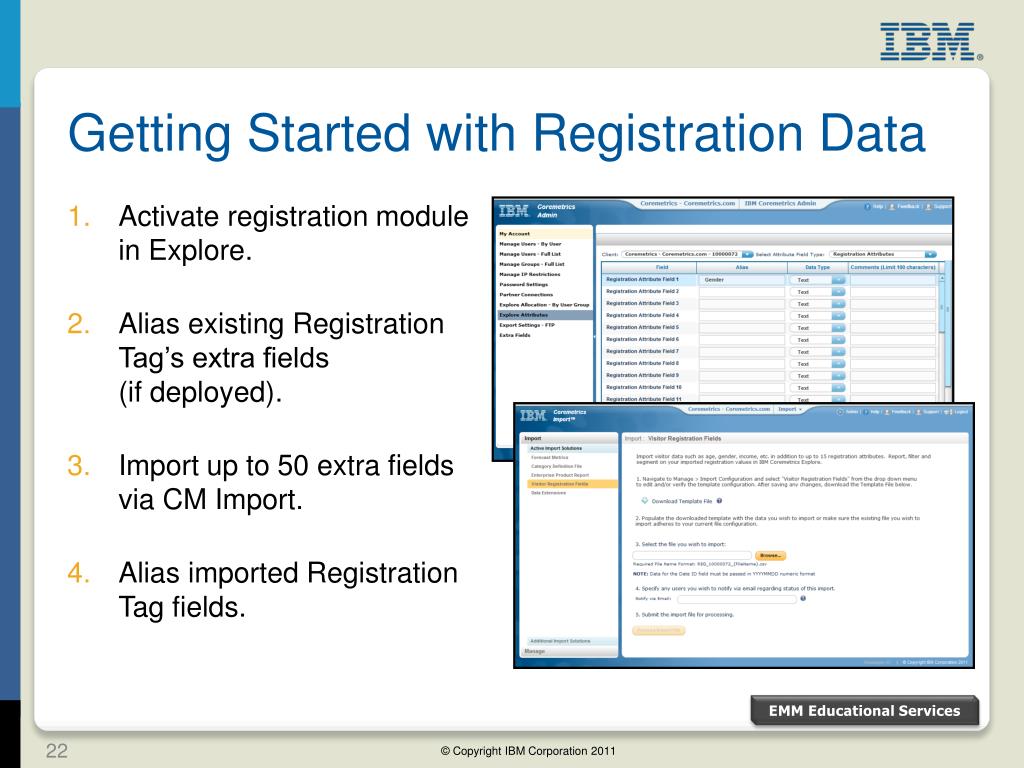Click the attributes table vertical scrollbar
Image resolution: width=1024 pixels, height=768 pixels.
942,306
